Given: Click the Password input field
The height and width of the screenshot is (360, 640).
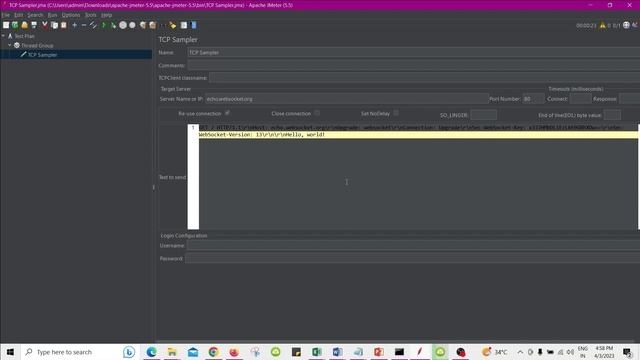Looking at the screenshot, I should pyautogui.click(x=412, y=258).
